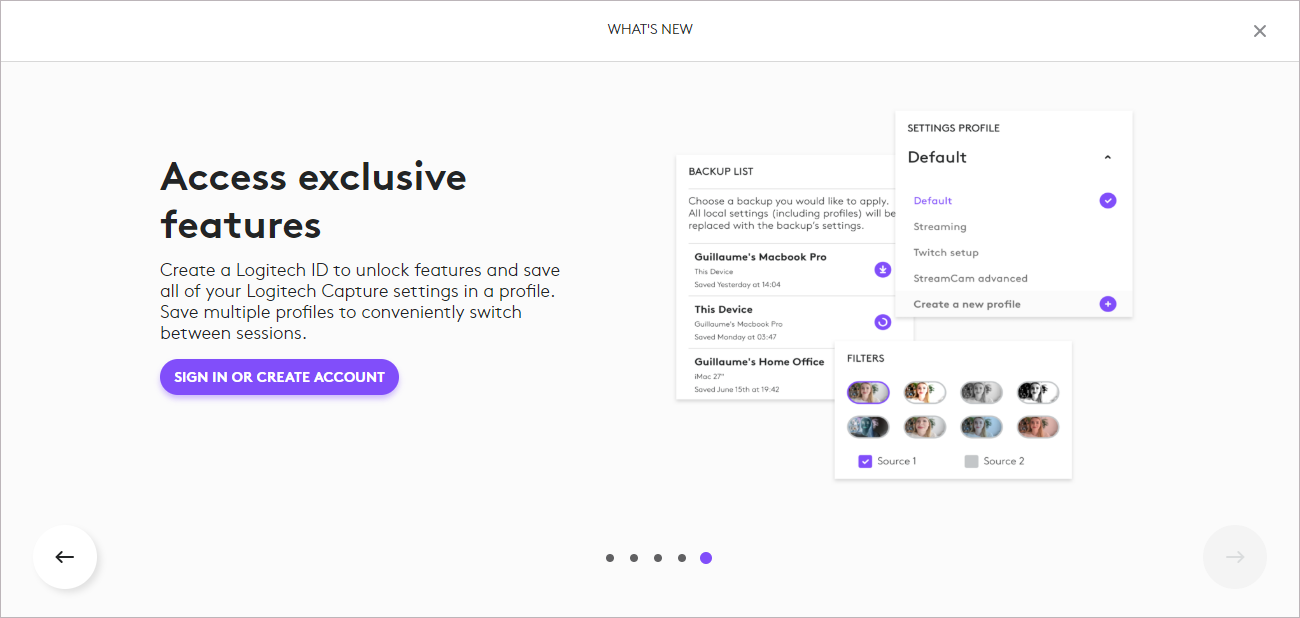Collapse the Settings Profile chevron

click(1107, 157)
